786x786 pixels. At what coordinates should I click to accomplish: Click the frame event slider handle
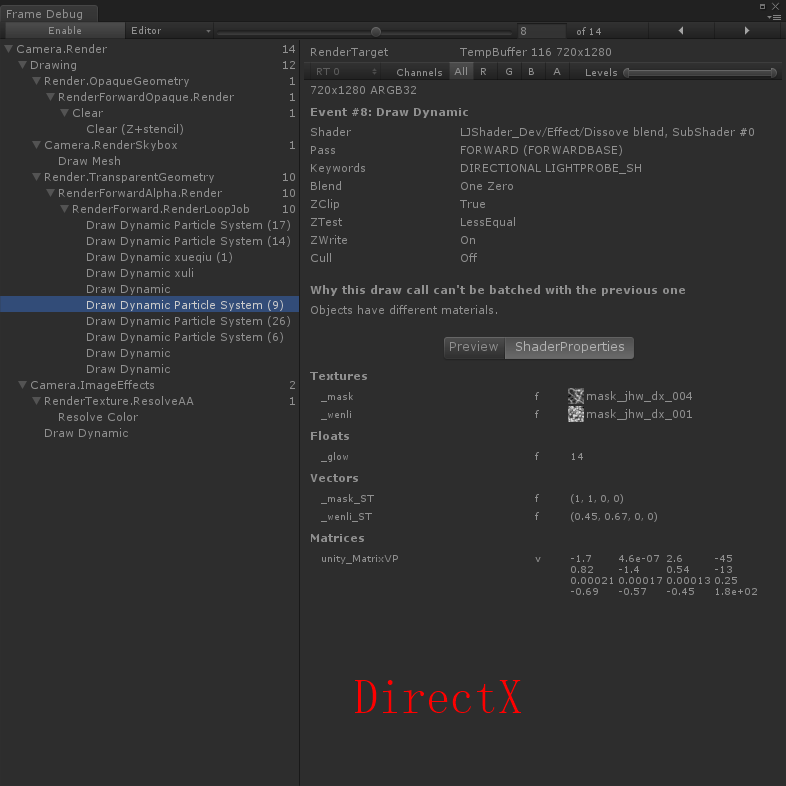(x=375, y=32)
